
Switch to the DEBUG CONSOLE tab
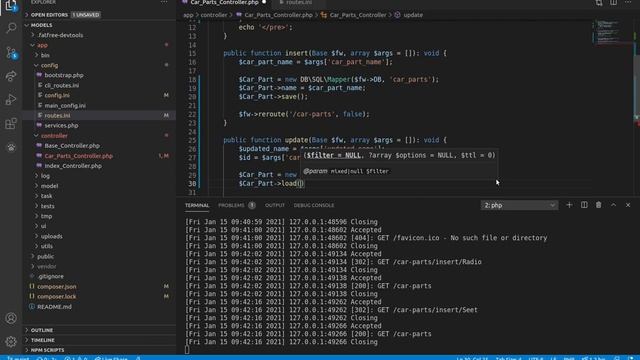[314, 205]
